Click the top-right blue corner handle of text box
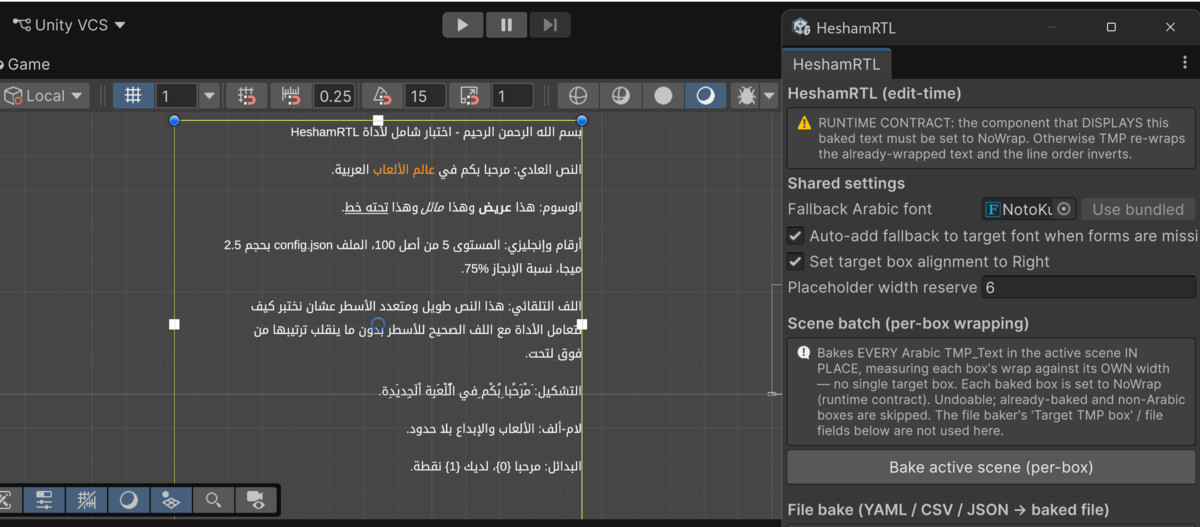This screenshot has height=527, width=1200. click(582, 120)
